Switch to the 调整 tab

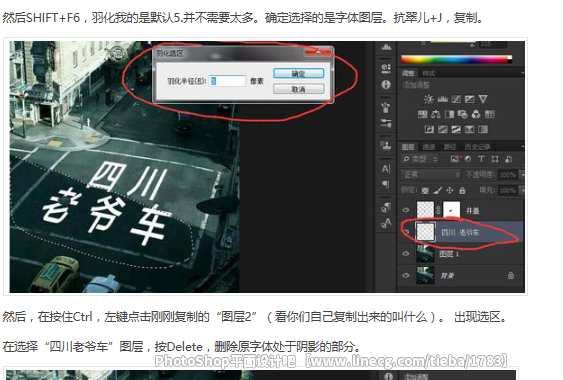(x=408, y=73)
